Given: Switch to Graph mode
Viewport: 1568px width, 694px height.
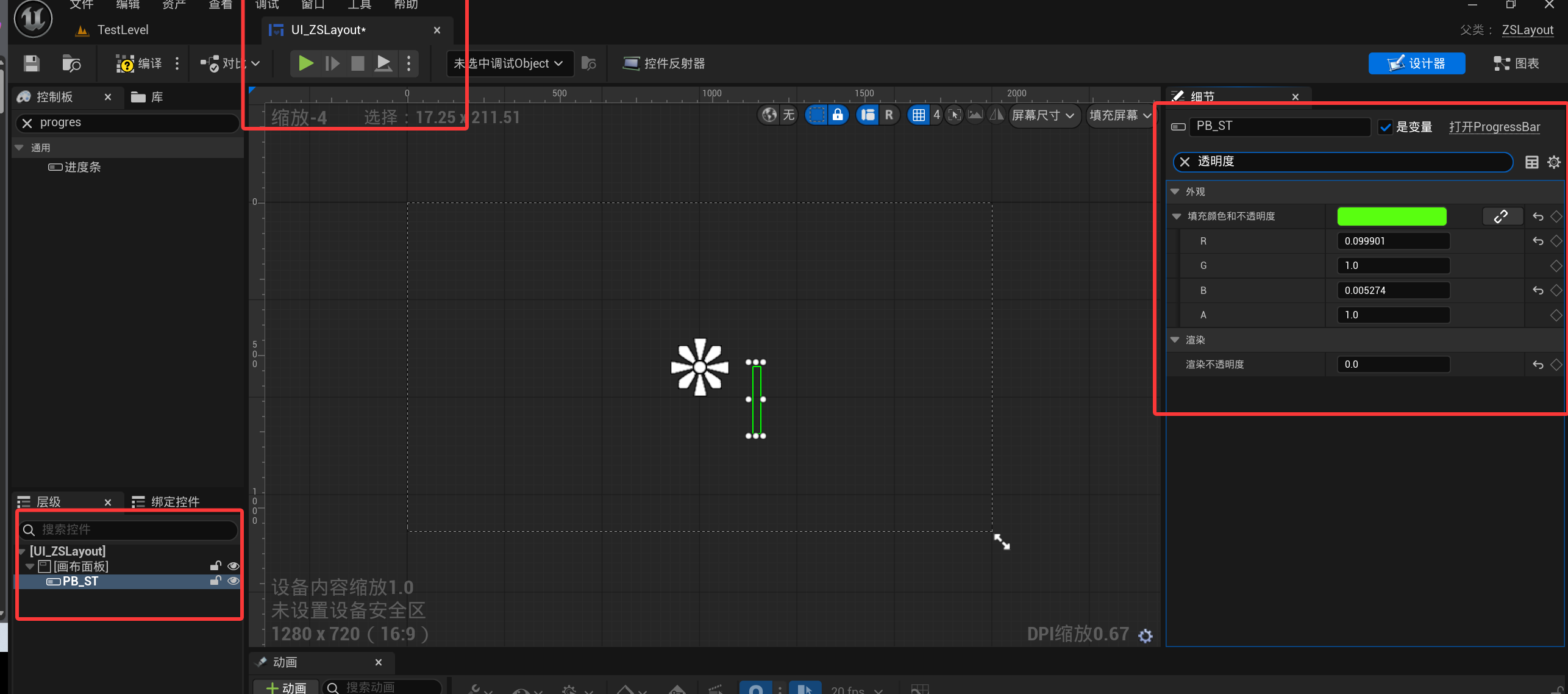Looking at the screenshot, I should tap(1516, 63).
